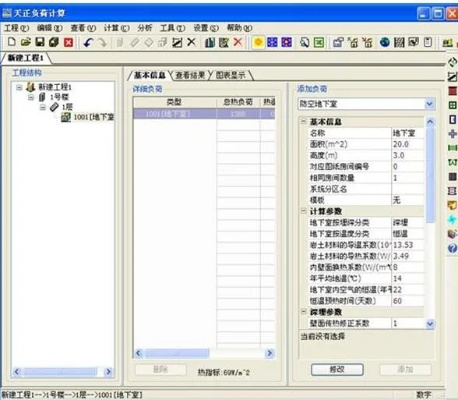Viewport: 458px width, 400px height.
Task: Click the 总热负荷 column header
Action: tap(238, 102)
